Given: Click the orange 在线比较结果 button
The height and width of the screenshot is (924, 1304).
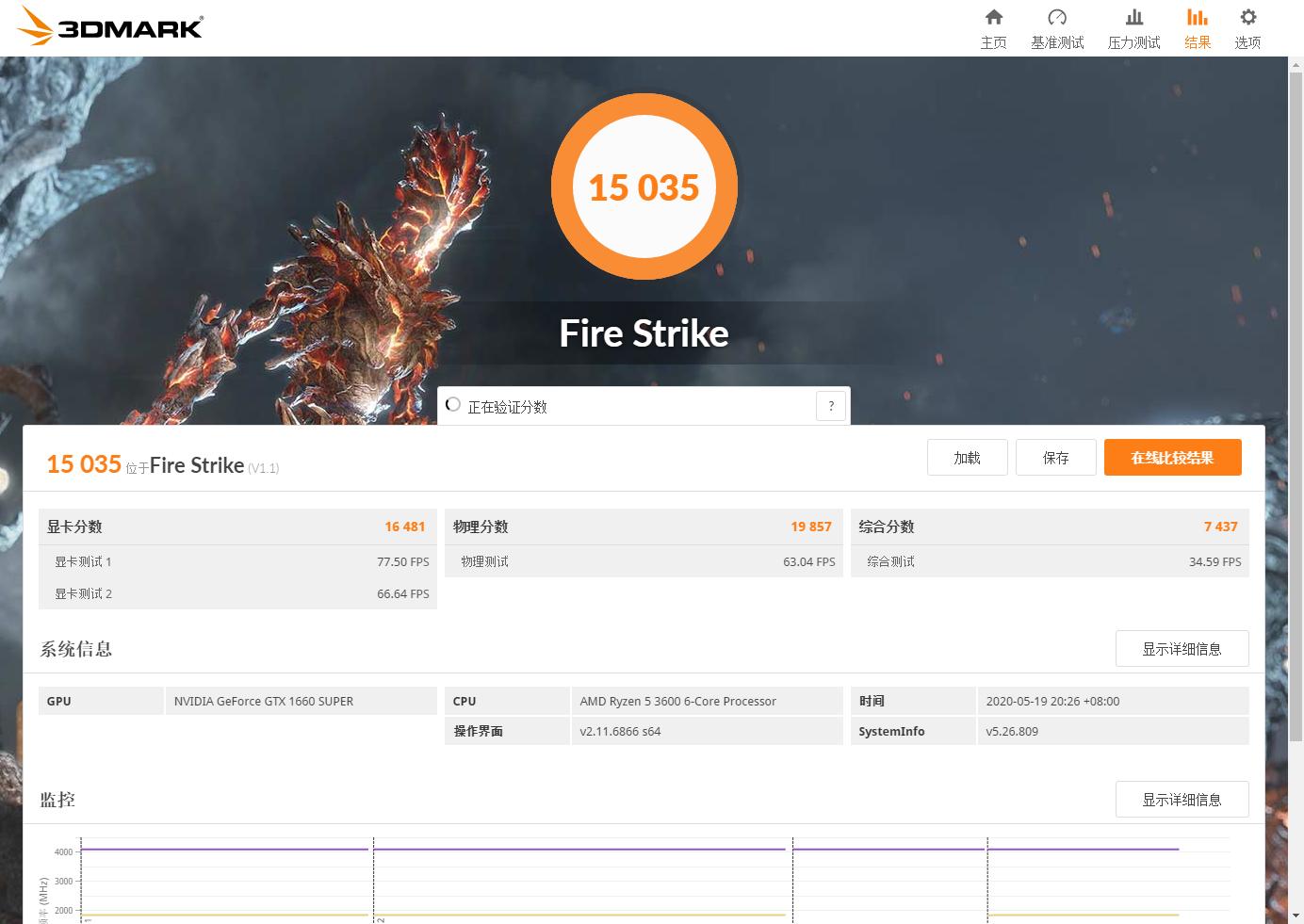Looking at the screenshot, I should 1172,457.
